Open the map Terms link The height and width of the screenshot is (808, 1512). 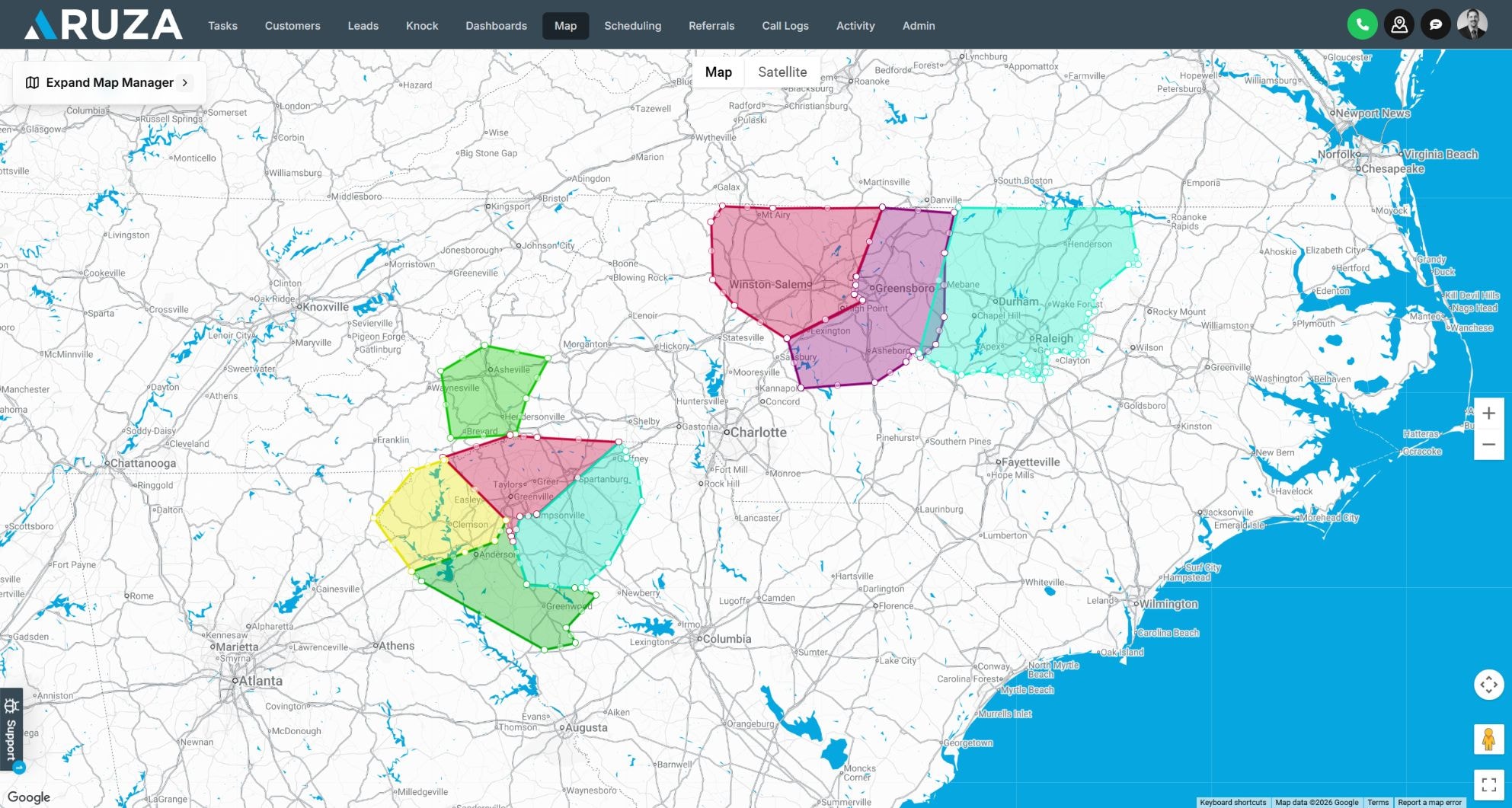click(1377, 802)
